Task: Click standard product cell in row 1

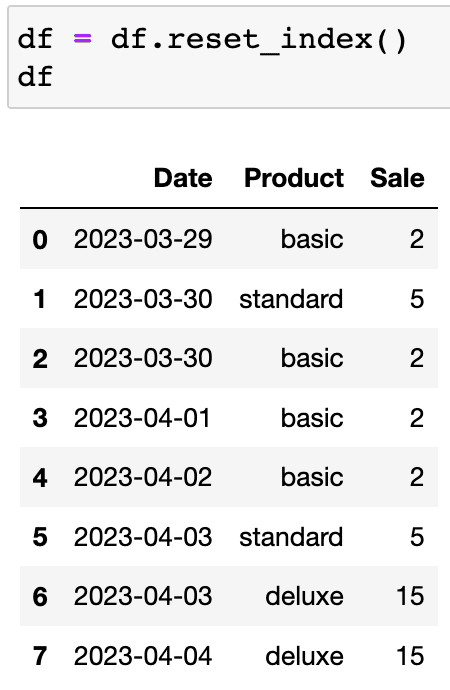Action: click(291, 299)
